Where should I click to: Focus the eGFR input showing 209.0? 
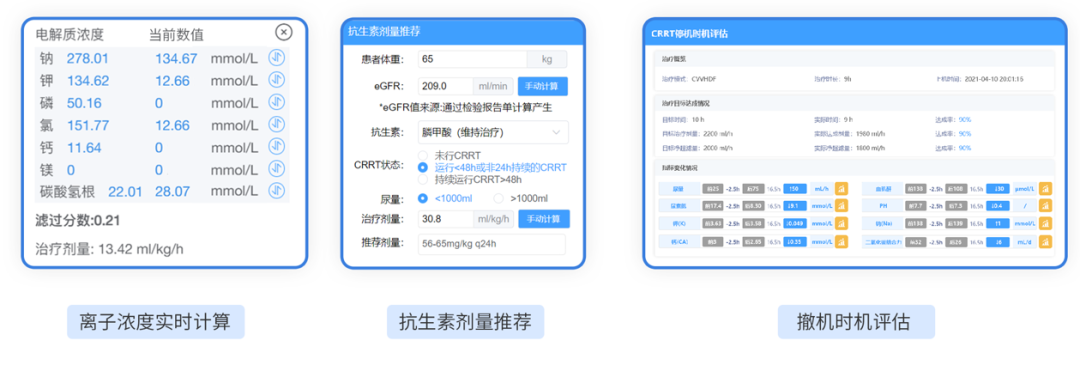(445, 86)
